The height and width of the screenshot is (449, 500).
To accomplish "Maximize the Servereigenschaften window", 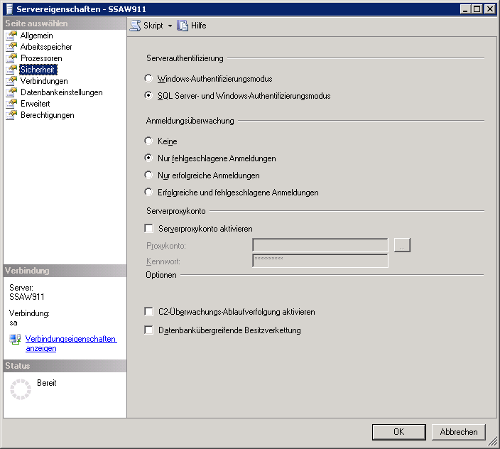I will [x=477, y=9].
